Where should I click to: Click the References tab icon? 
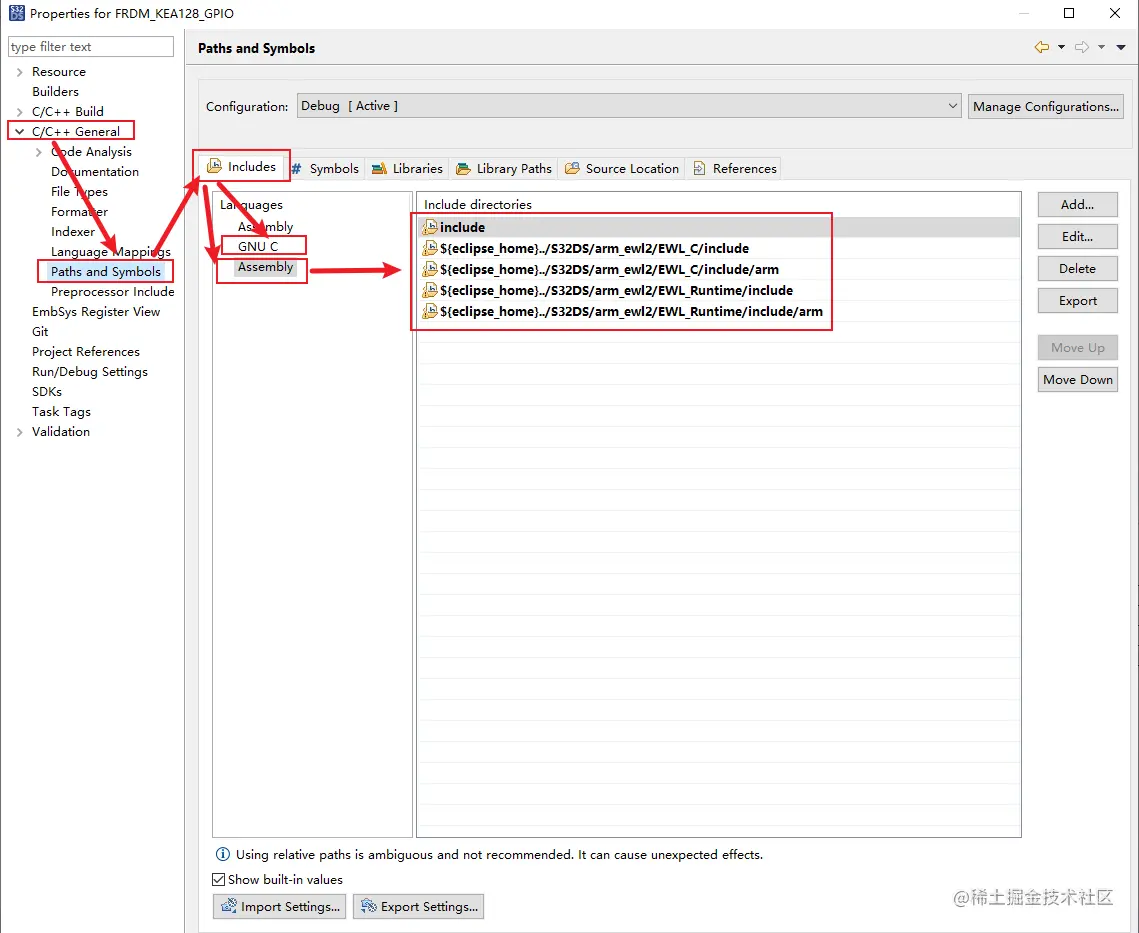pos(700,169)
